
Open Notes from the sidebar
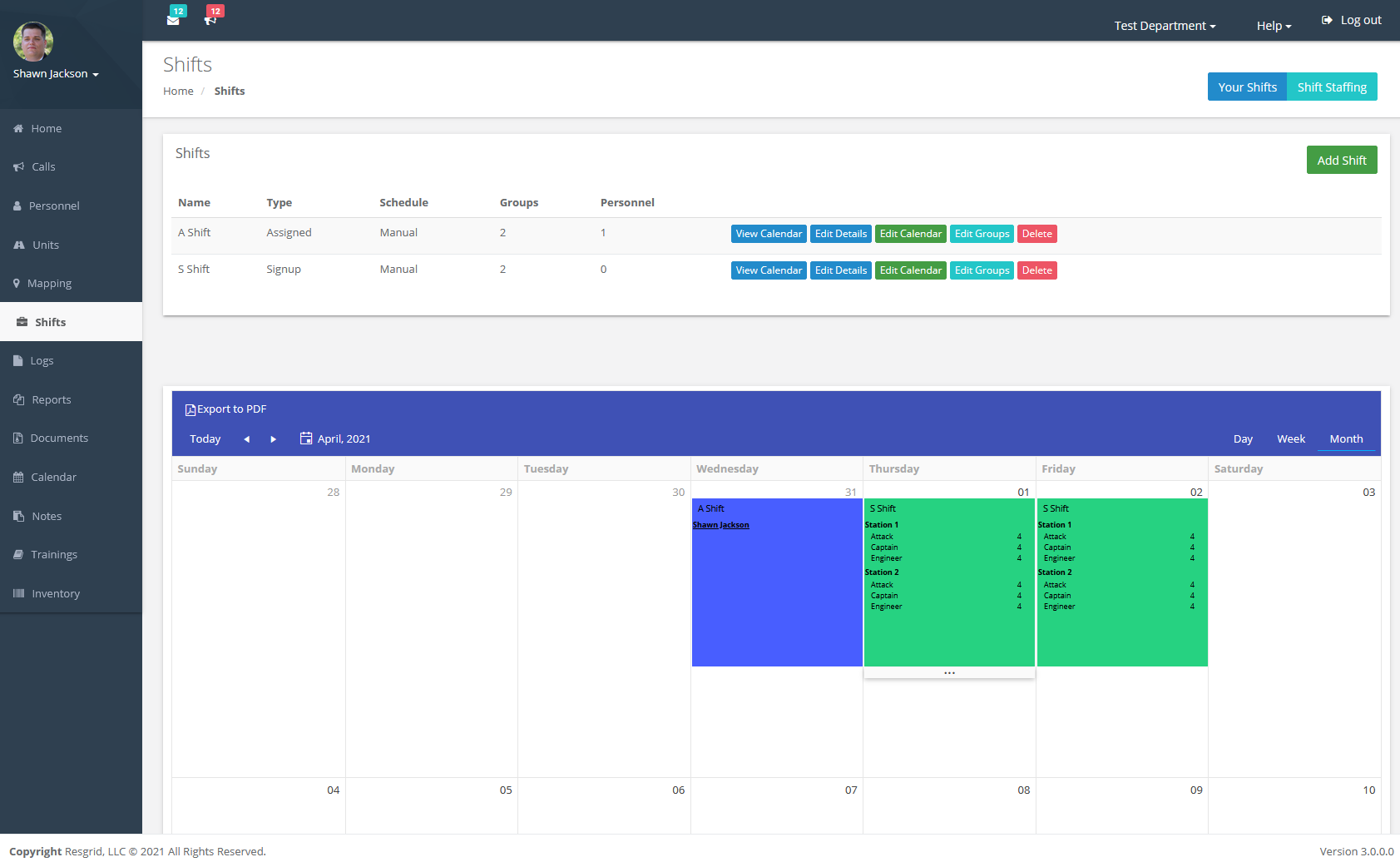coord(47,515)
